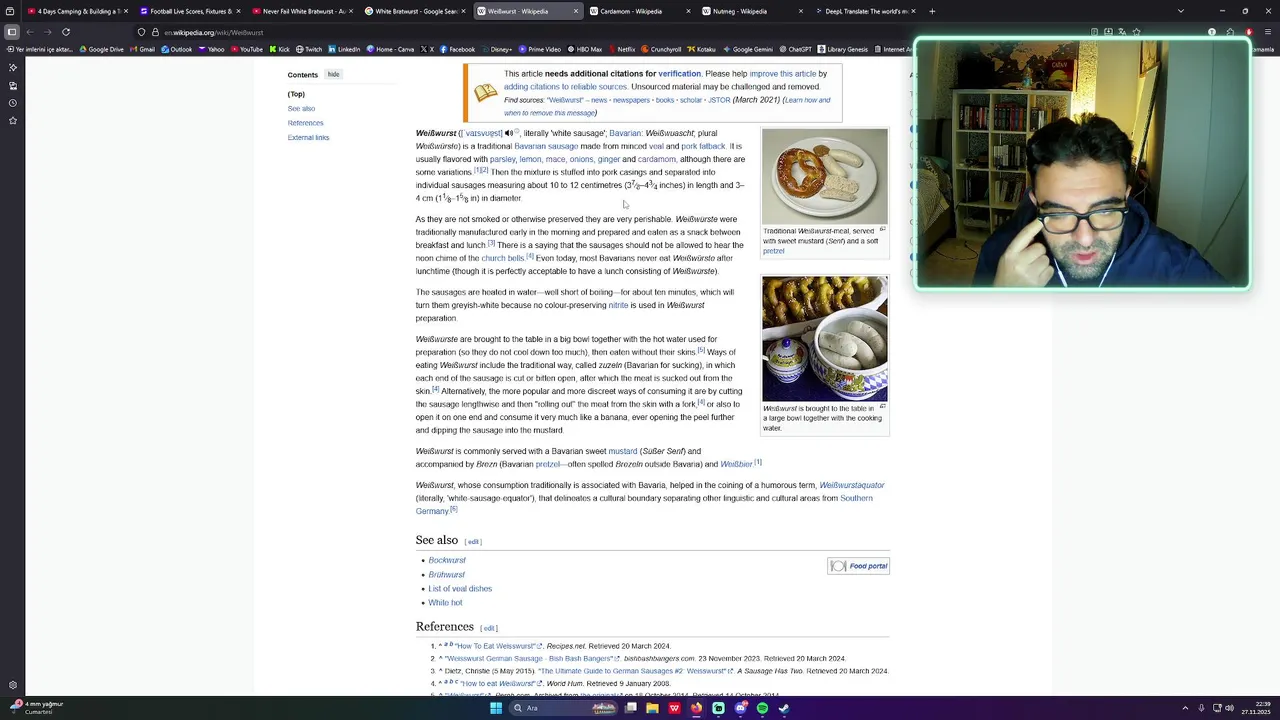Screen dimensions: 1280x720
Task: Click the improve this article link
Action: point(783,73)
